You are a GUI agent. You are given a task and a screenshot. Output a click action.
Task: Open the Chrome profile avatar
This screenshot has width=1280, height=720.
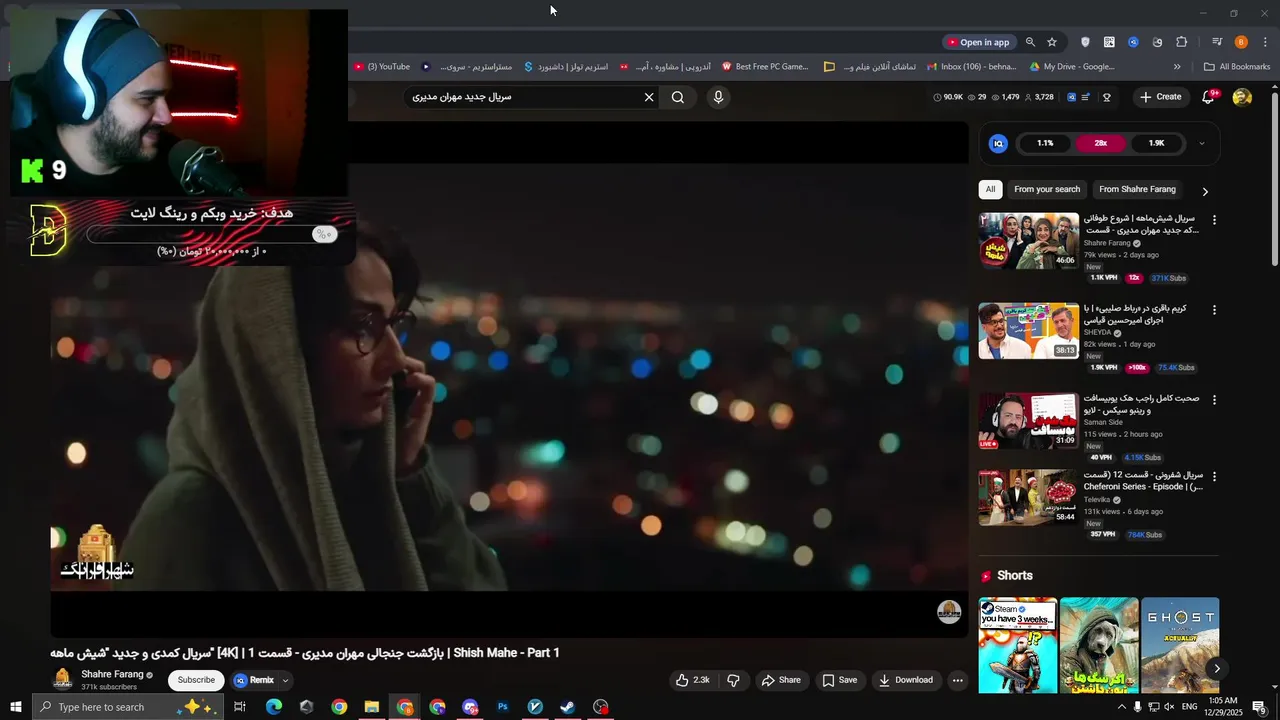point(1241,42)
